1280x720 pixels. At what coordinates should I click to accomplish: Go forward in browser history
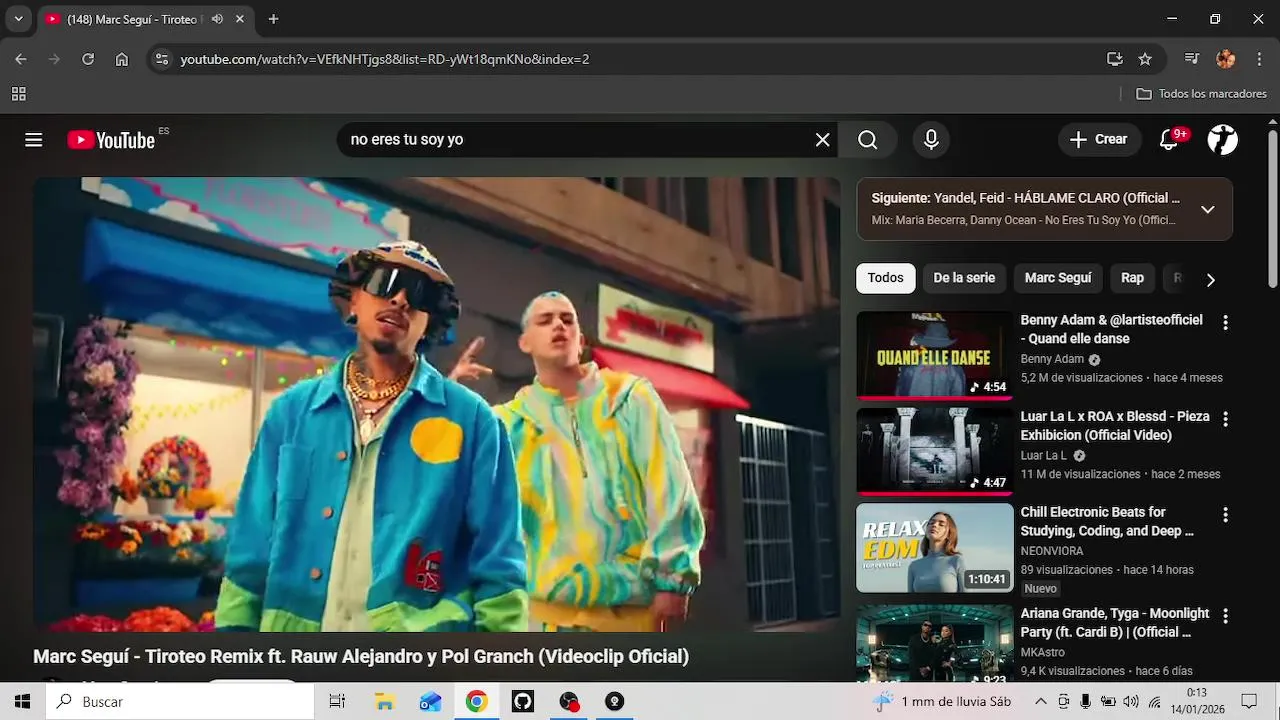pos(54,59)
